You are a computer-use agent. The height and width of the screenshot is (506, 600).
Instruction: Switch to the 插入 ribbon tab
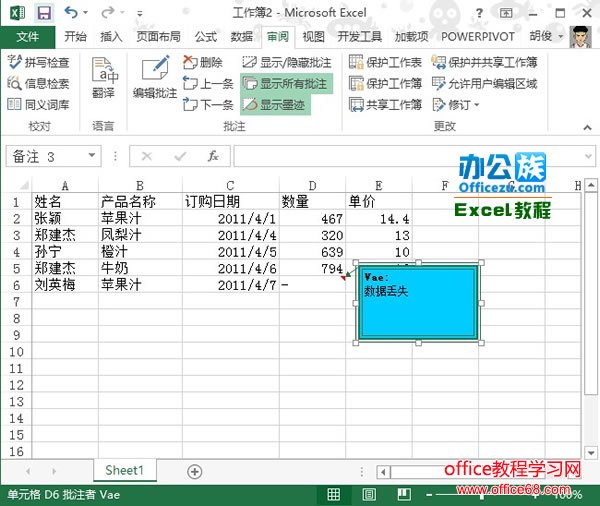click(111, 37)
